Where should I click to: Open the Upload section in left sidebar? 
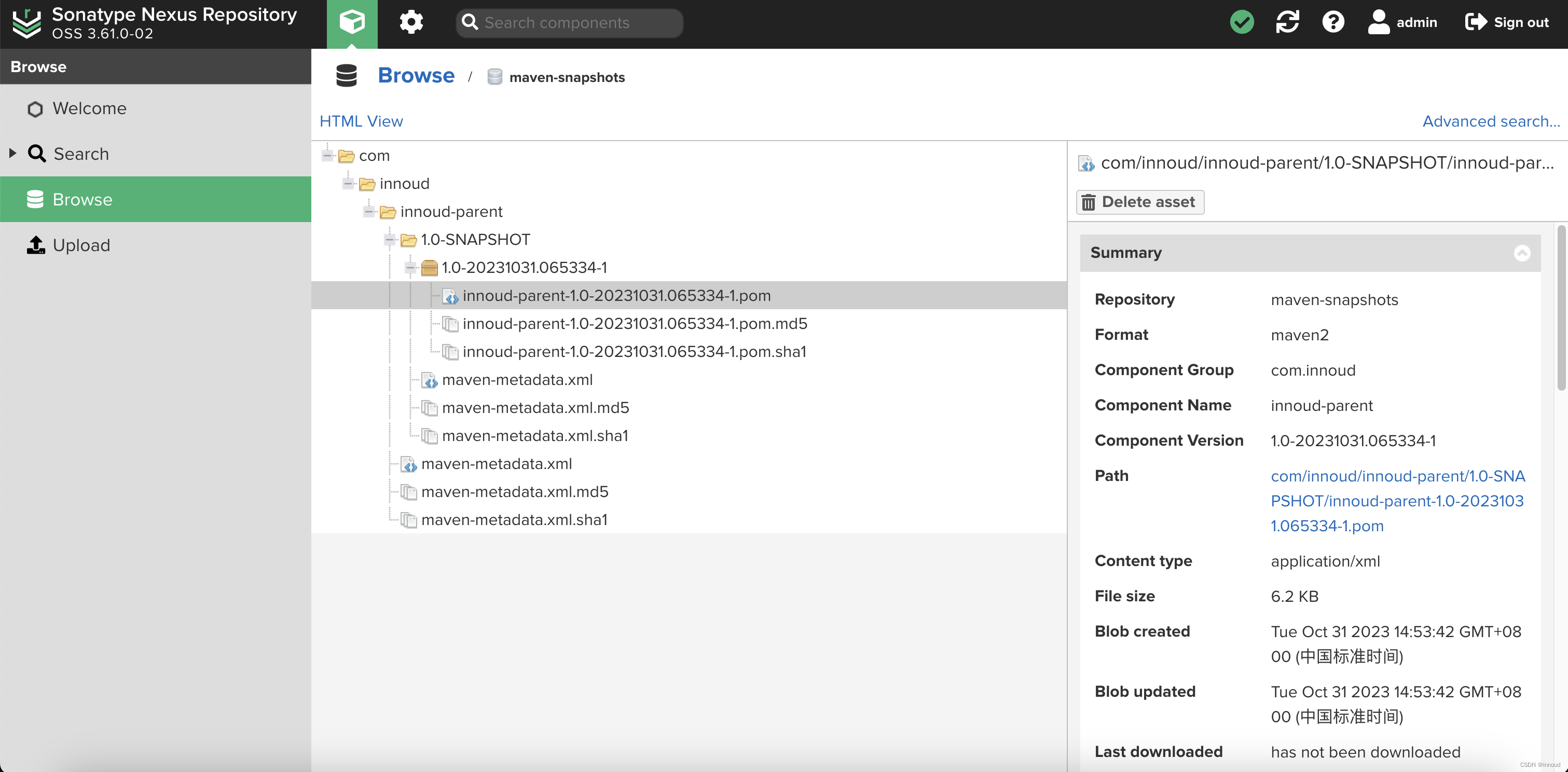click(x=82, y=245)
